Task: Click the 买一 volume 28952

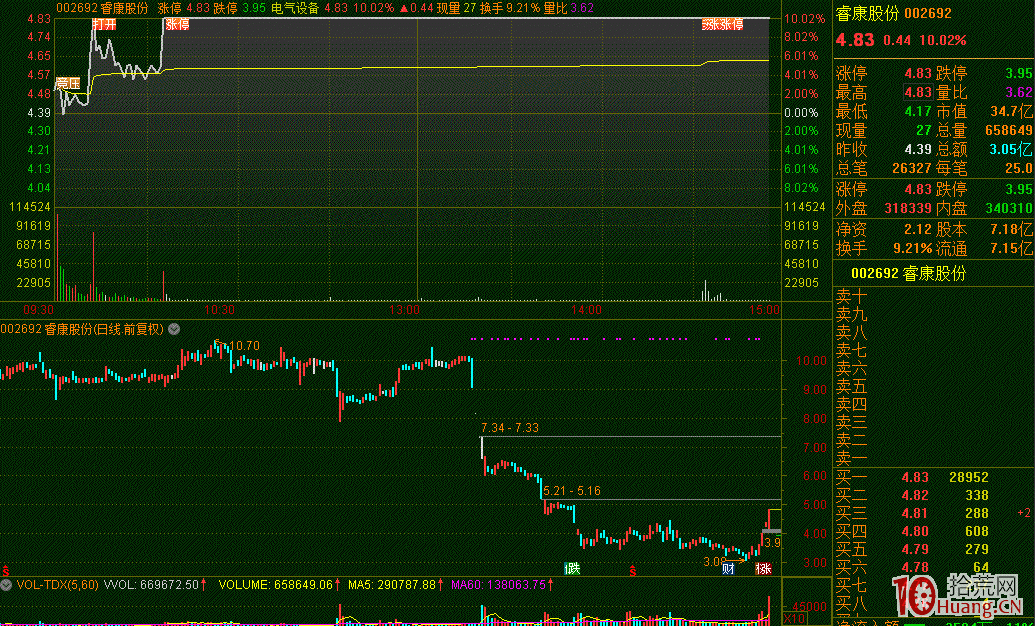Action: point(968,477)
